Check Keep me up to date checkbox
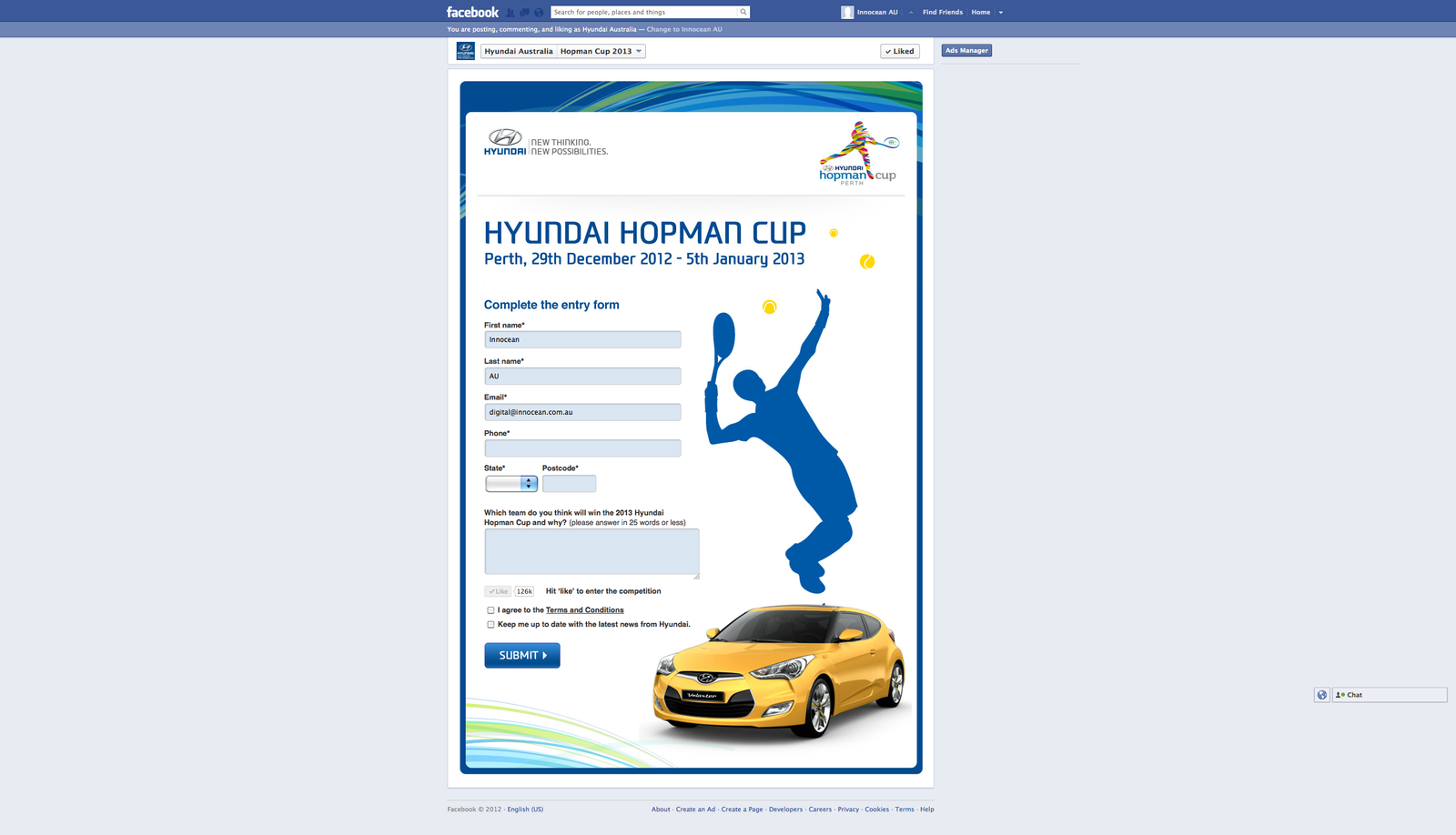The width and height of the screenshot is (1456, 835). coord(490,625)
